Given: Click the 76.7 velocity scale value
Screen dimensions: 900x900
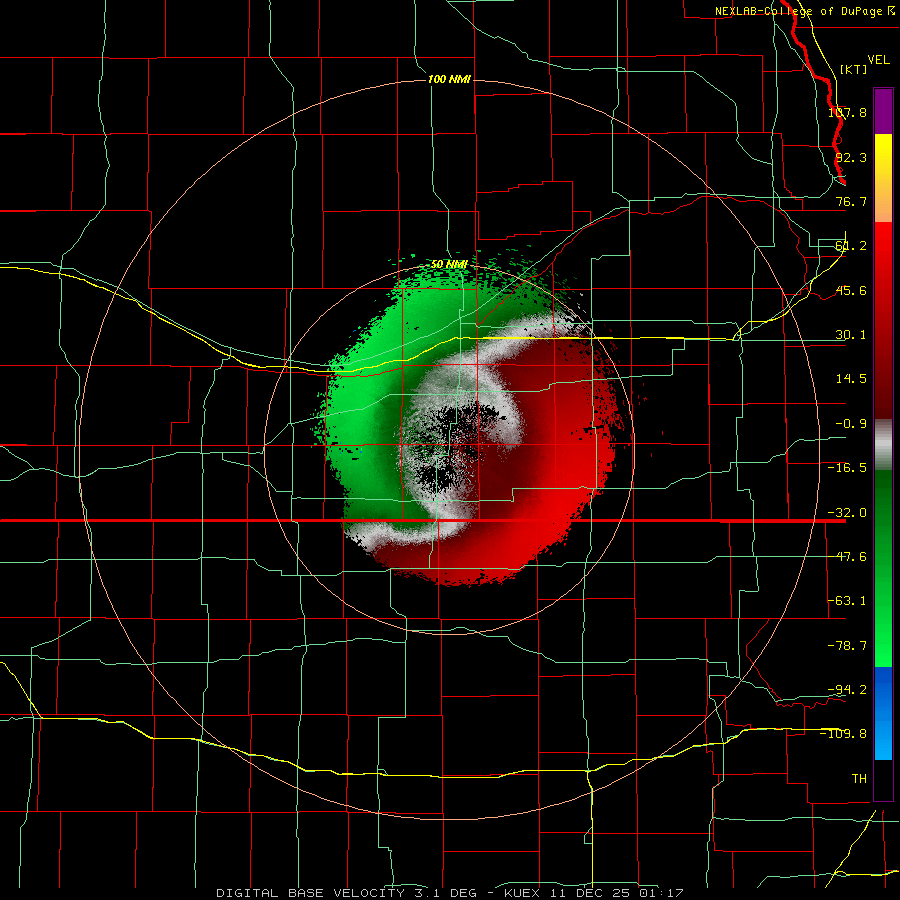Looking at the screenshot, I should 851,201.
